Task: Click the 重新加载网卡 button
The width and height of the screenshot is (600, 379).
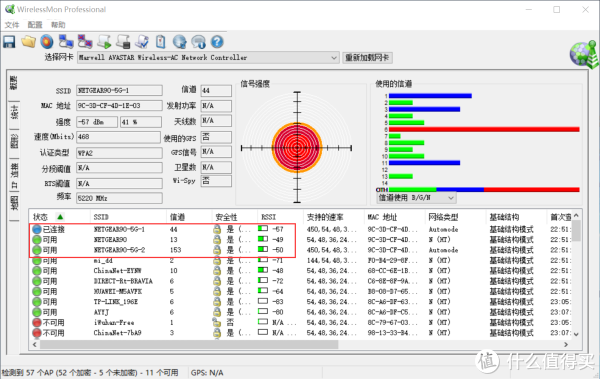Action: [x=367, y=58]
